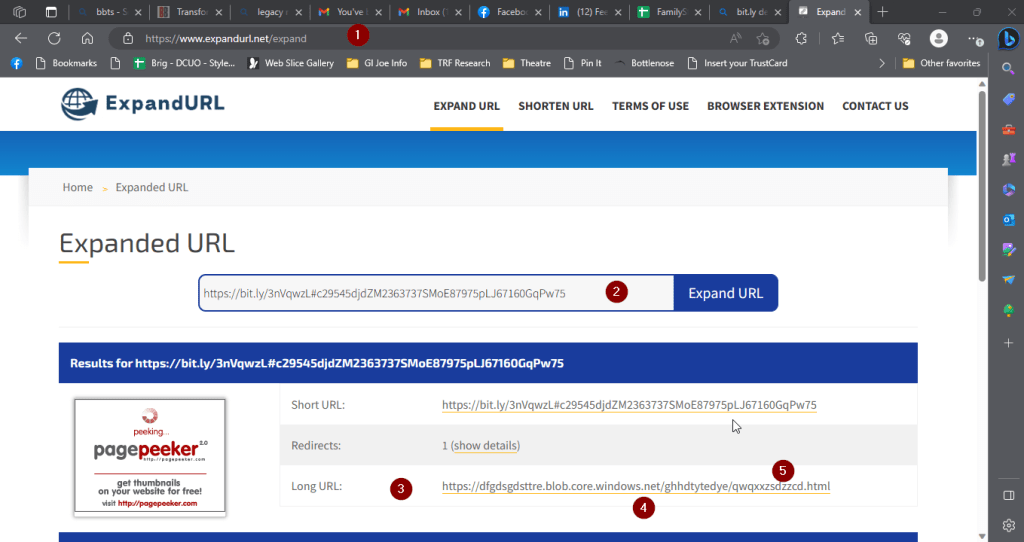The width and height of the screenshot is (1024, 542).
Task: Open the Web Slice Gallery bookmark
Action: pyautogui.click(x=291, y=63)
